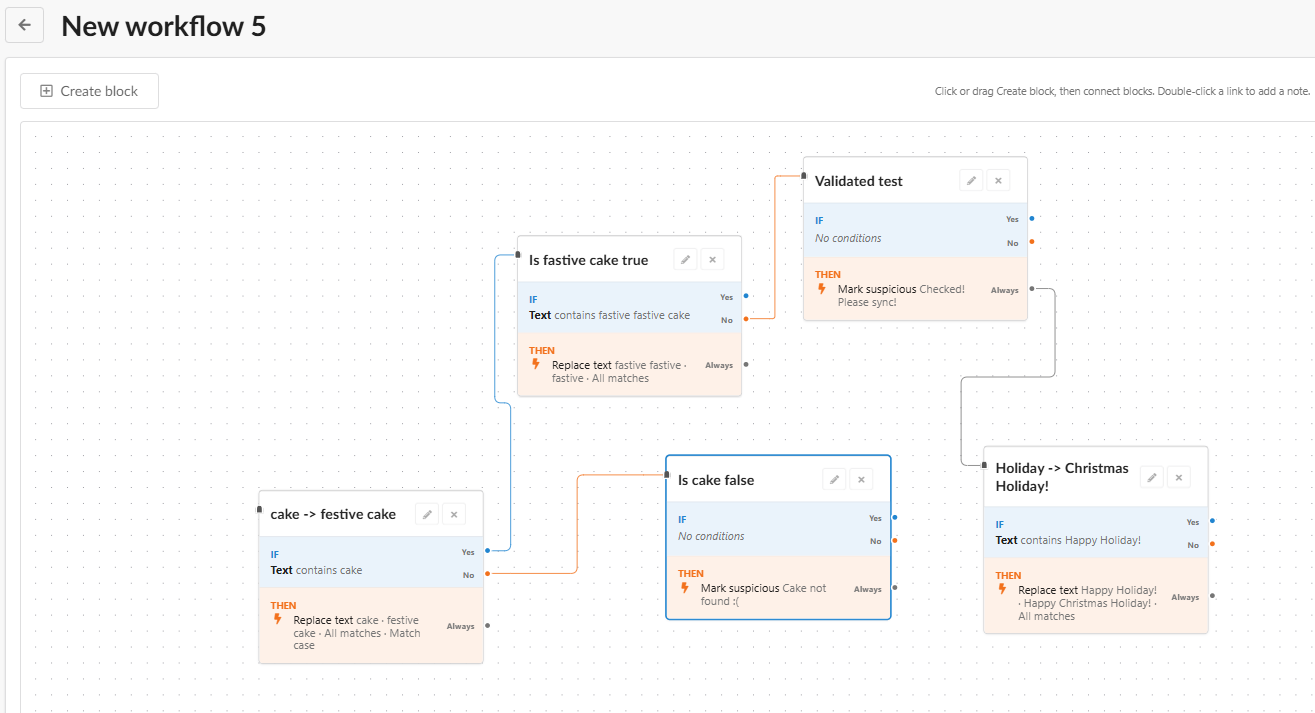
Task: Go back using the arrow button
Action: pos(24,25)
